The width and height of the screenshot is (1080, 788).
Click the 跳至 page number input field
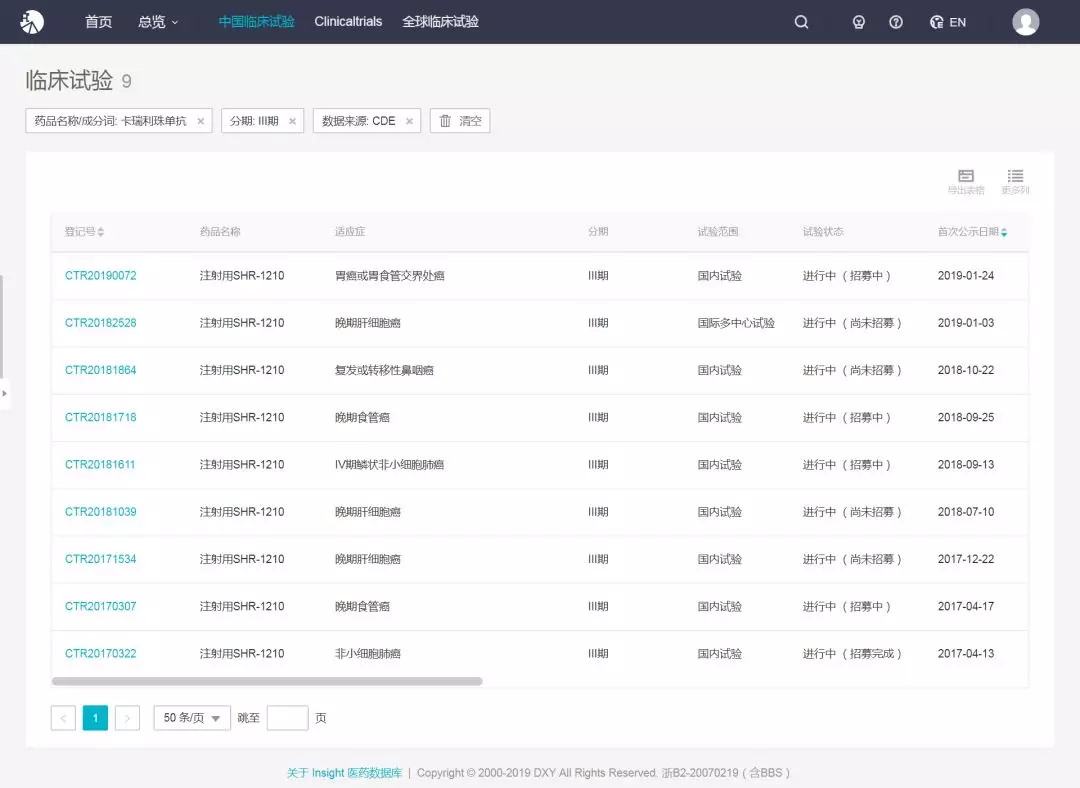[287, 718]
